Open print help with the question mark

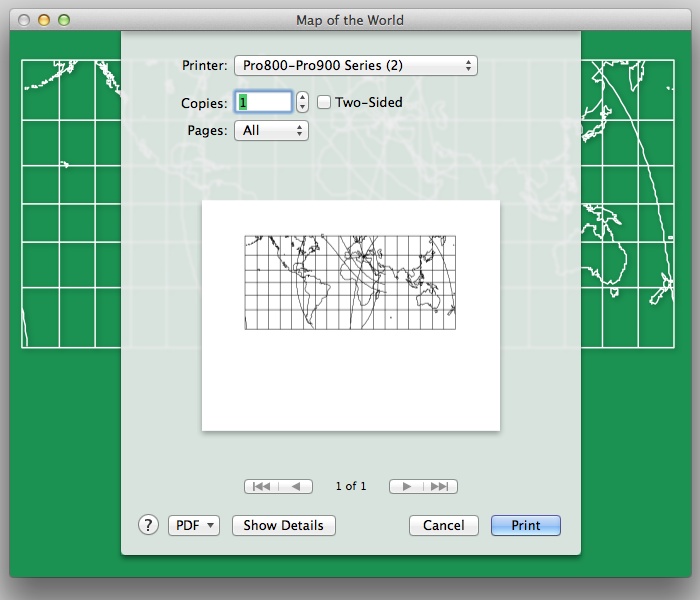tap(148, 525)
